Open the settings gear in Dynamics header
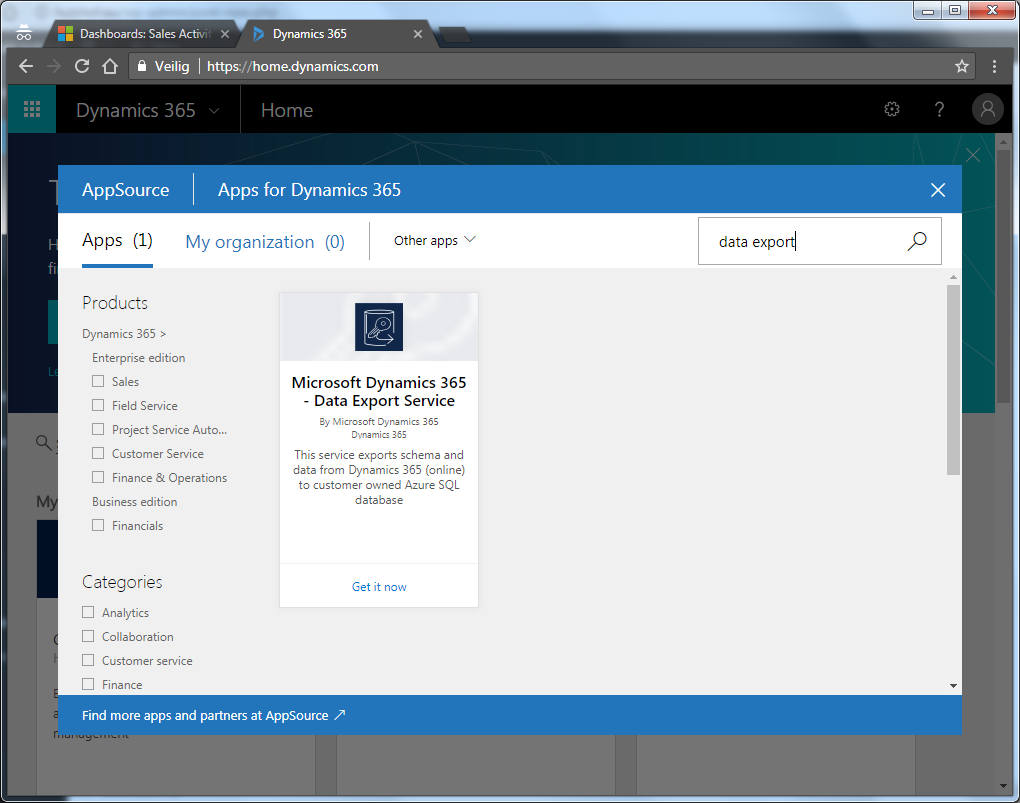 click(x=892, y=109)
